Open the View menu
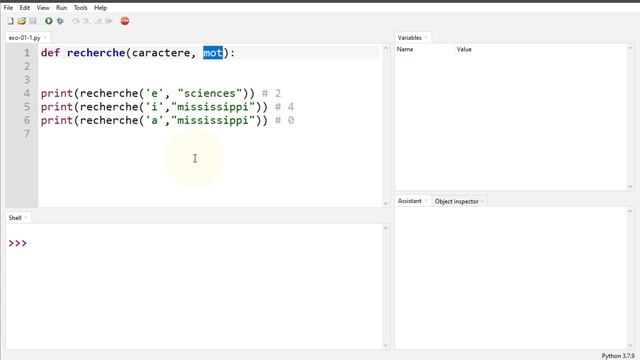640x360 pixels. coord(43,8)
